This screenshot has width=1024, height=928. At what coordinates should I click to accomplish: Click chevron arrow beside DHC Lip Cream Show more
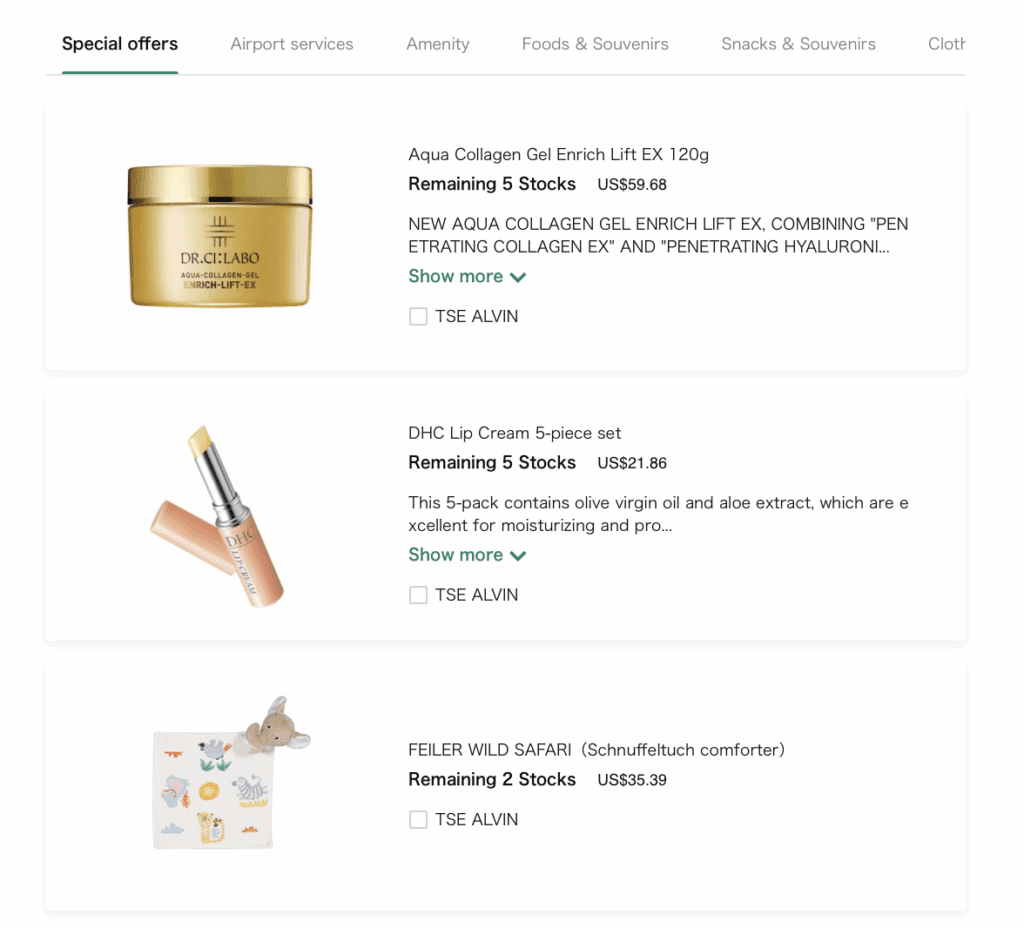(518, 556)
